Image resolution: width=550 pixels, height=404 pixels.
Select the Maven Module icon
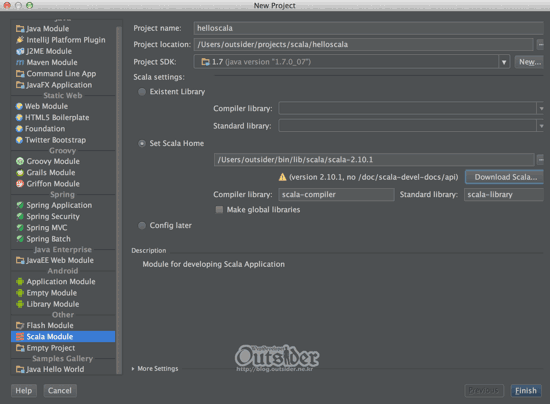(20, 62)
